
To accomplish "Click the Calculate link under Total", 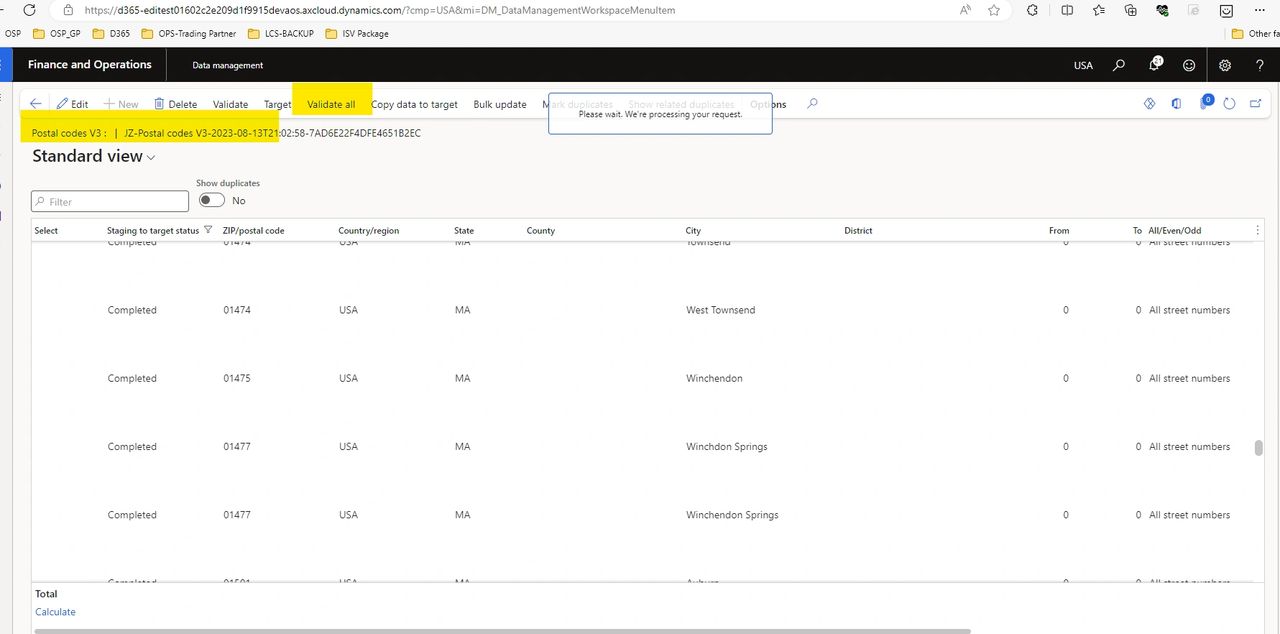I will (x=55, y=611).
